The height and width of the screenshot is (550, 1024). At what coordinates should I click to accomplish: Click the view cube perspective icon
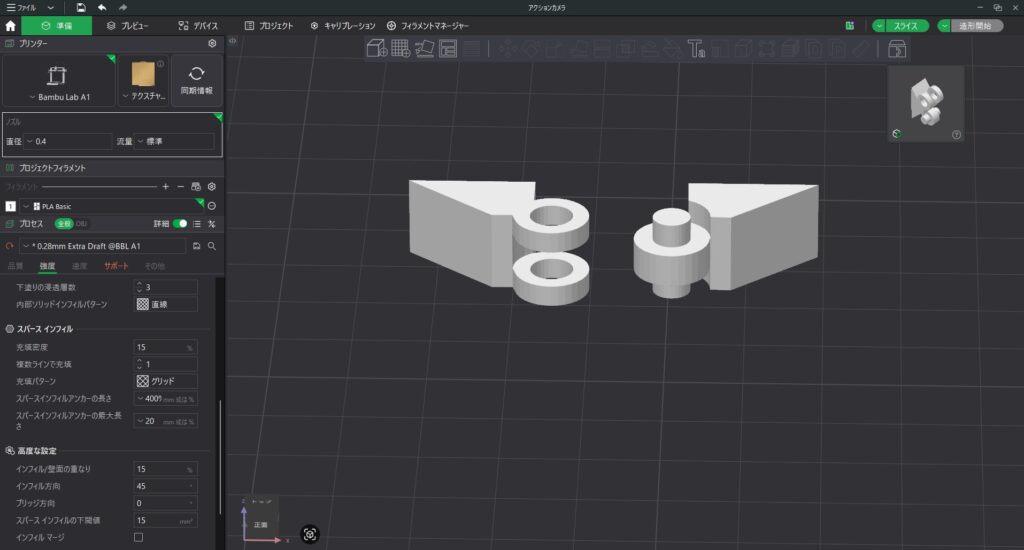click(897, 134)
